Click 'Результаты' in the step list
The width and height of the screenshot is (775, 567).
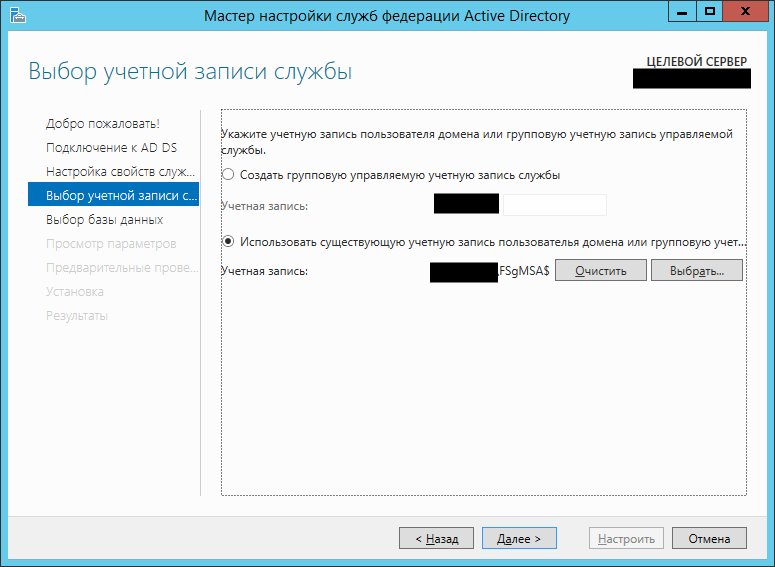coord(77,316)
